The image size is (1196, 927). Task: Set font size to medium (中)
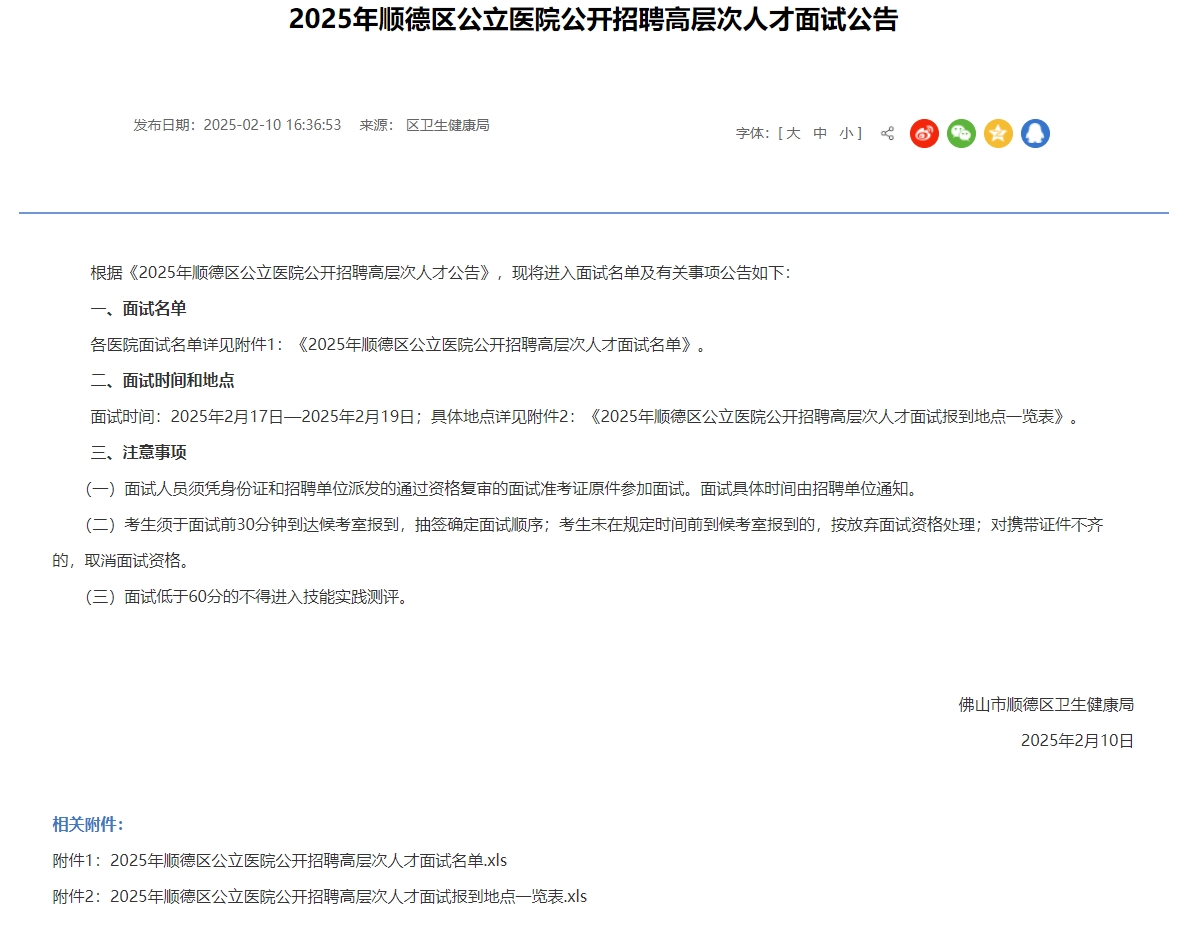tap(820, 134)
